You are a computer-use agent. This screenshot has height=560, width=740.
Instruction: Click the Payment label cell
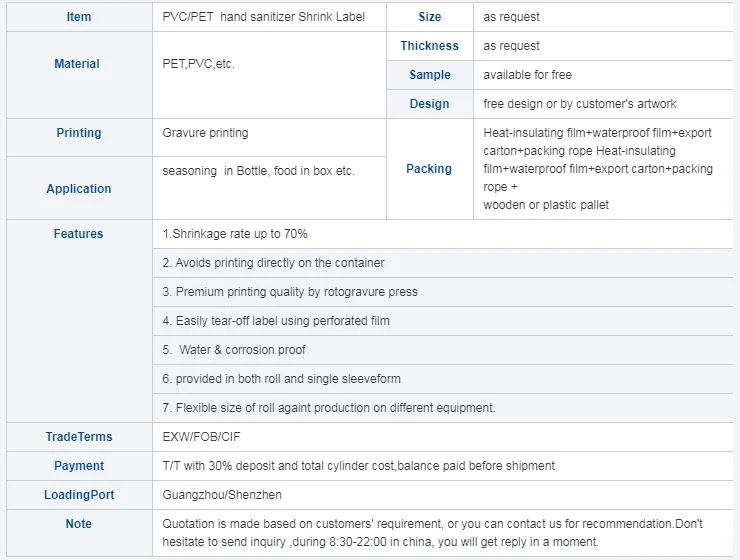coord(78,466)
